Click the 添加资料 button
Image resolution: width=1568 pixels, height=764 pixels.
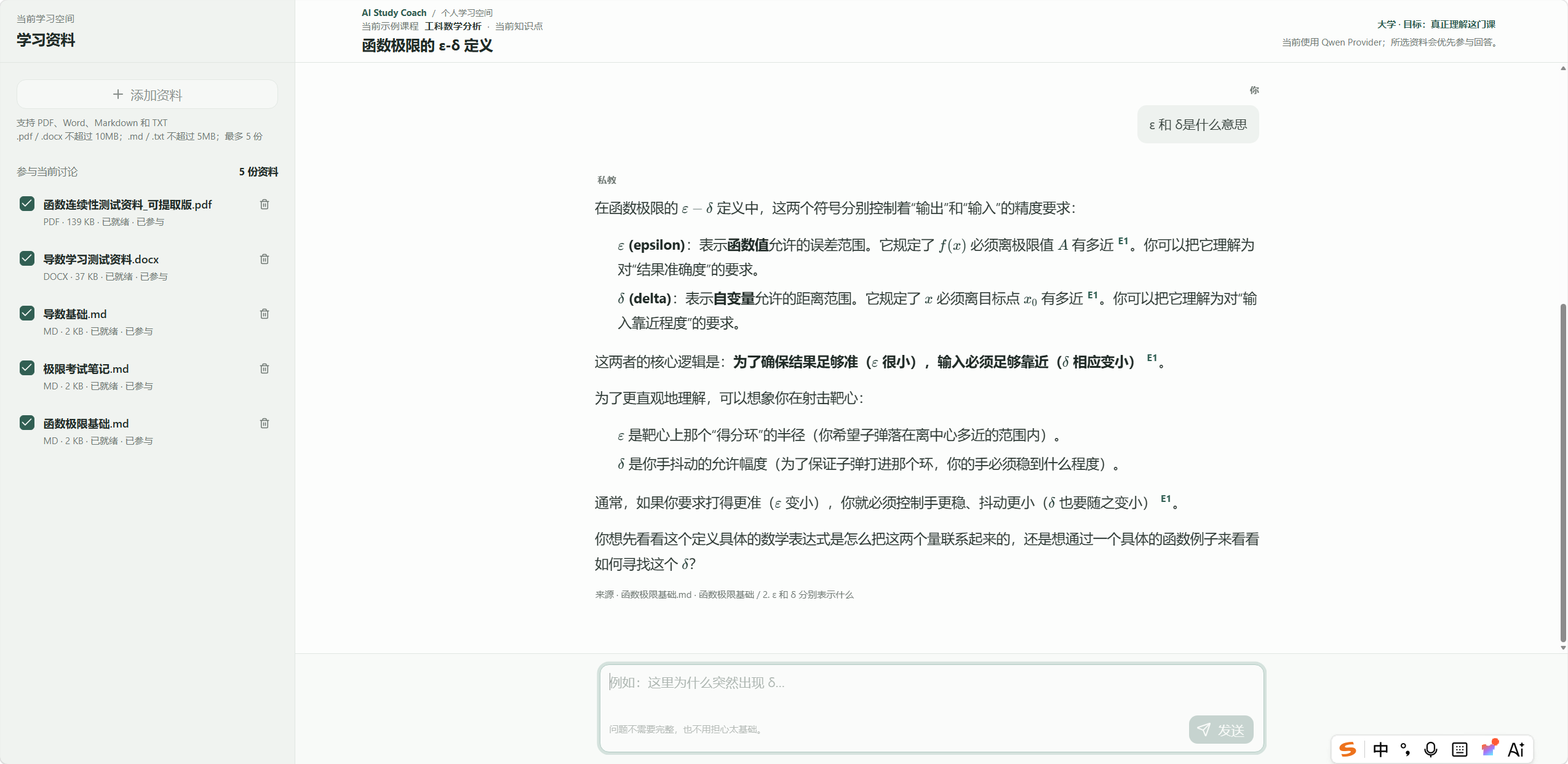point(147,95)
